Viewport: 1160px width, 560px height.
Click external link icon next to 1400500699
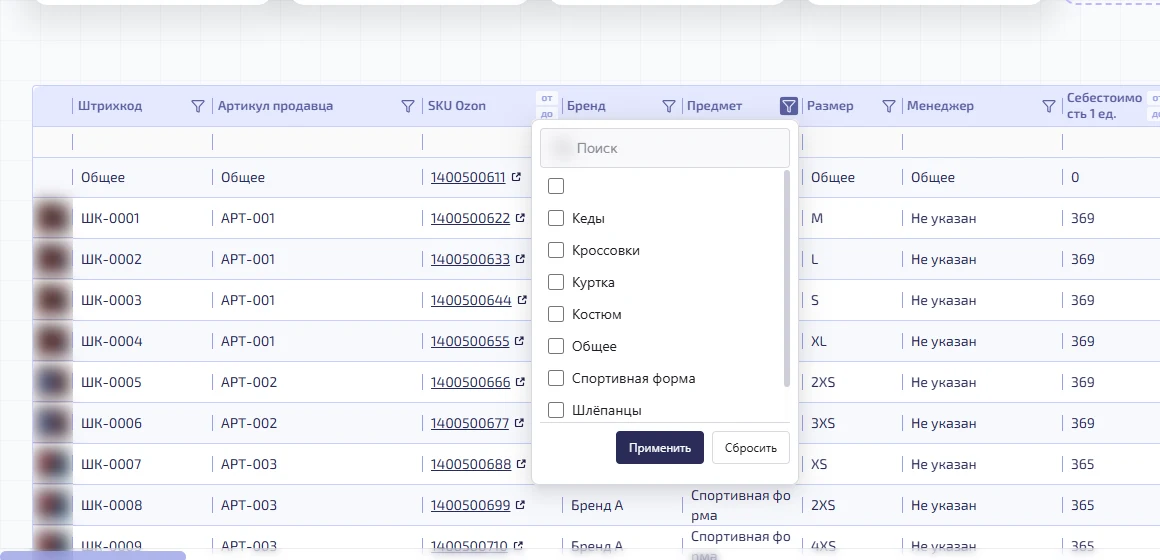pos(521,505)
